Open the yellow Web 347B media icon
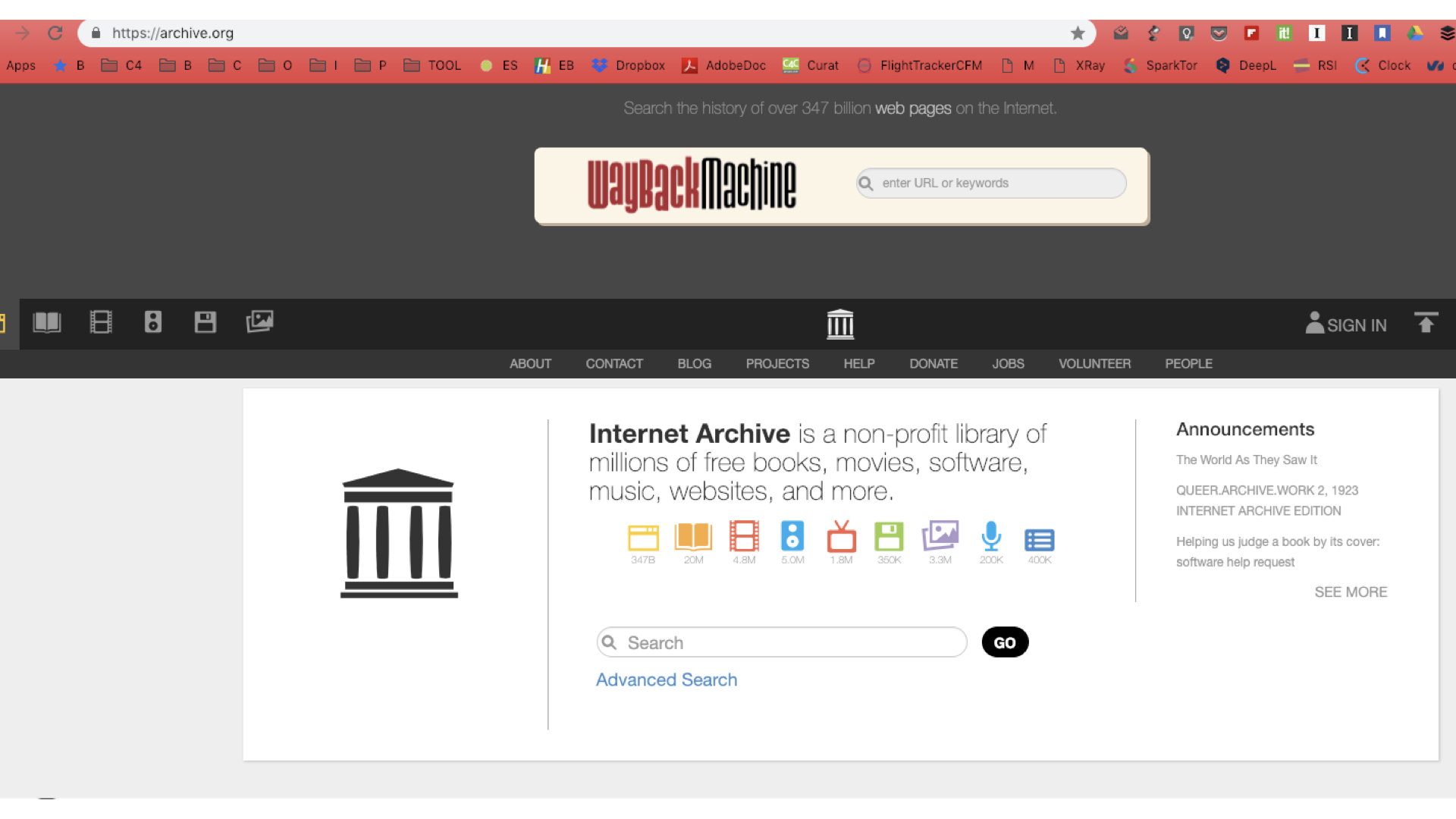 pos(643,538)
